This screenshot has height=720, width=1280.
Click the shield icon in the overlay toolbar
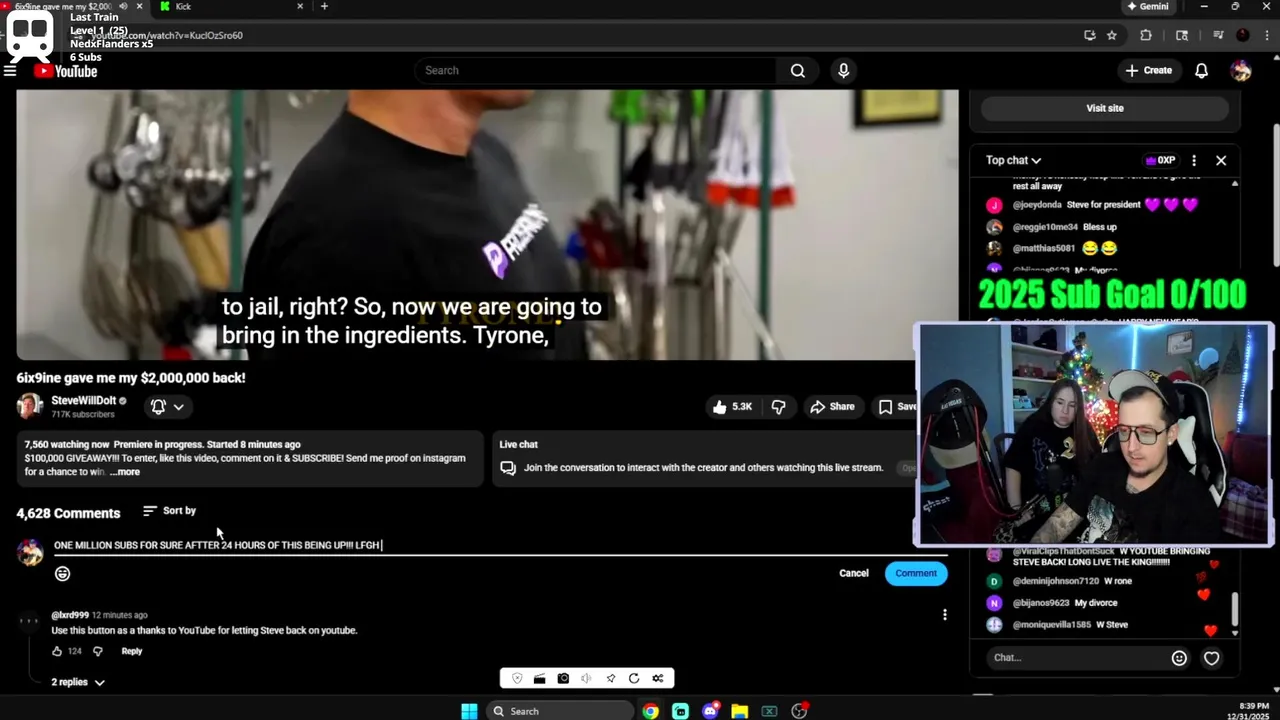[x=517, y=678]
